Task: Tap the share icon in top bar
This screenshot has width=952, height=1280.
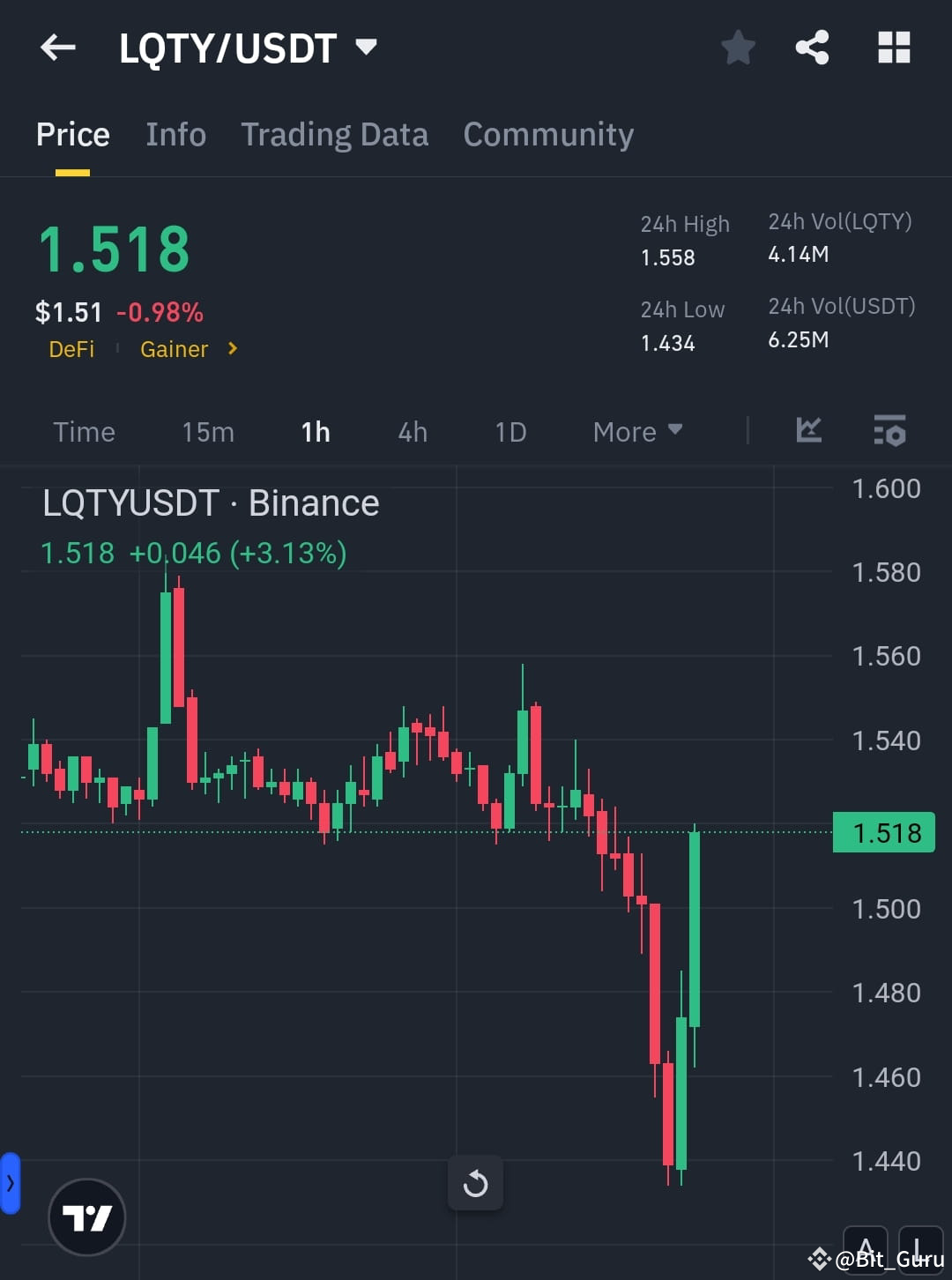Action: [x=811, y=48]
